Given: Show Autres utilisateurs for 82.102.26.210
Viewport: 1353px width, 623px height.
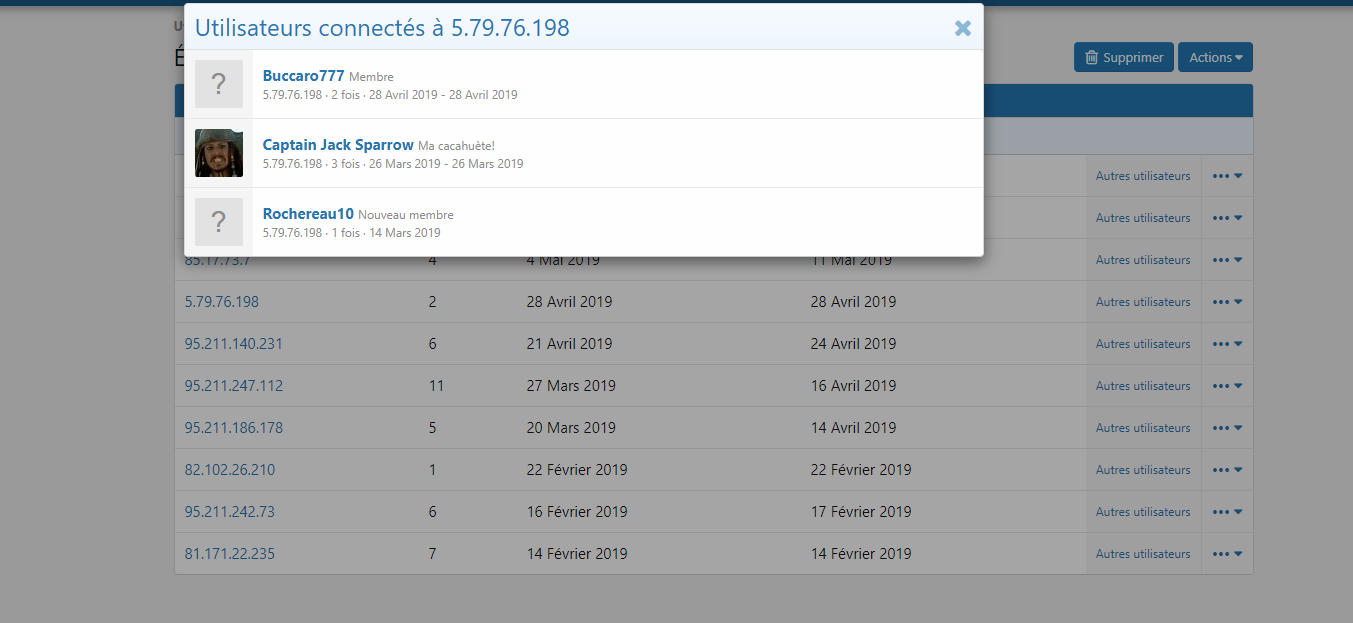Looking at the screenshot, I should click(x=1143, y=470).
